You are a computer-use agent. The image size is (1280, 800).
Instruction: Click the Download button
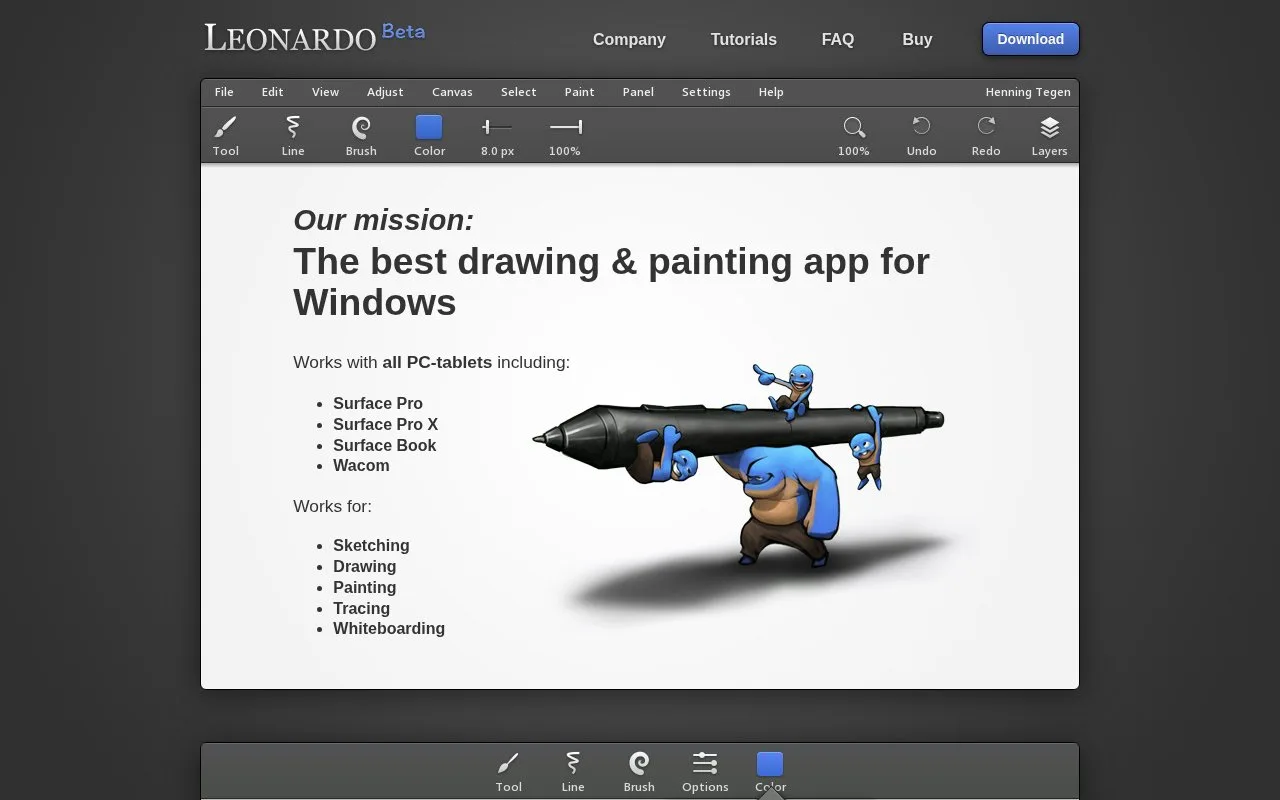[1031, 39]
